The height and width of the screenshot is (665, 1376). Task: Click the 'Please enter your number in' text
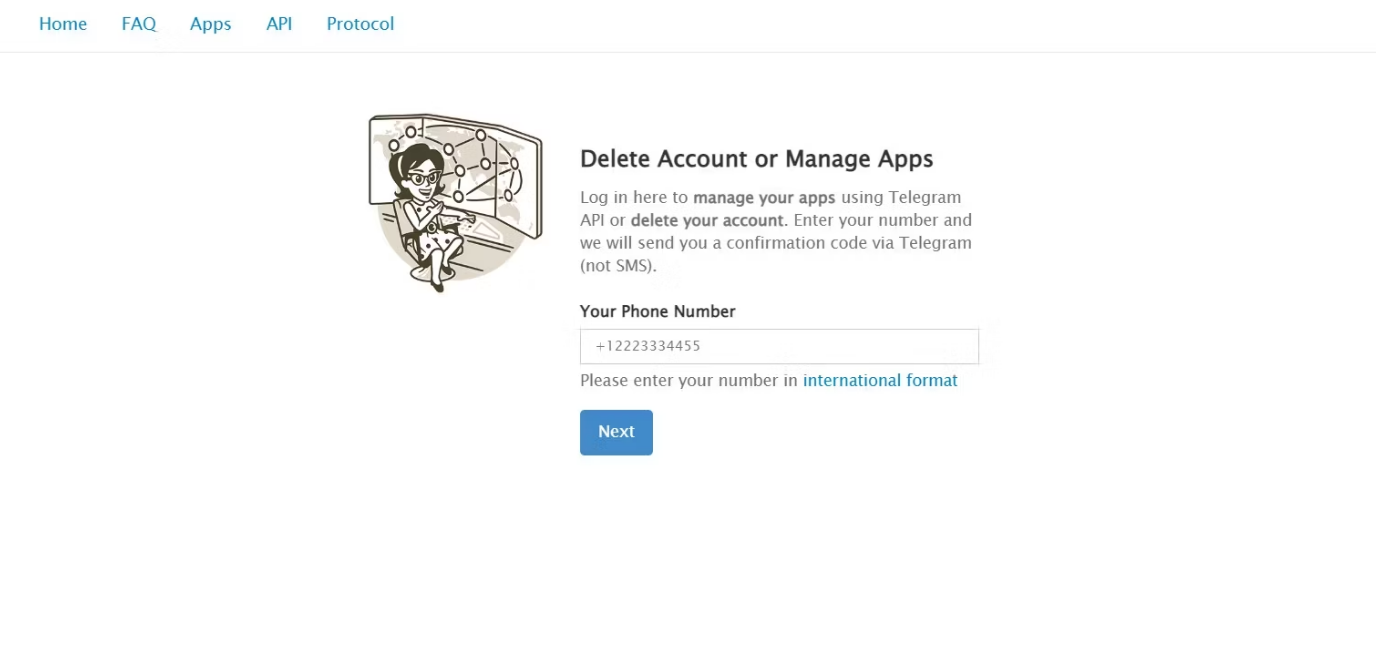point(689,380)
